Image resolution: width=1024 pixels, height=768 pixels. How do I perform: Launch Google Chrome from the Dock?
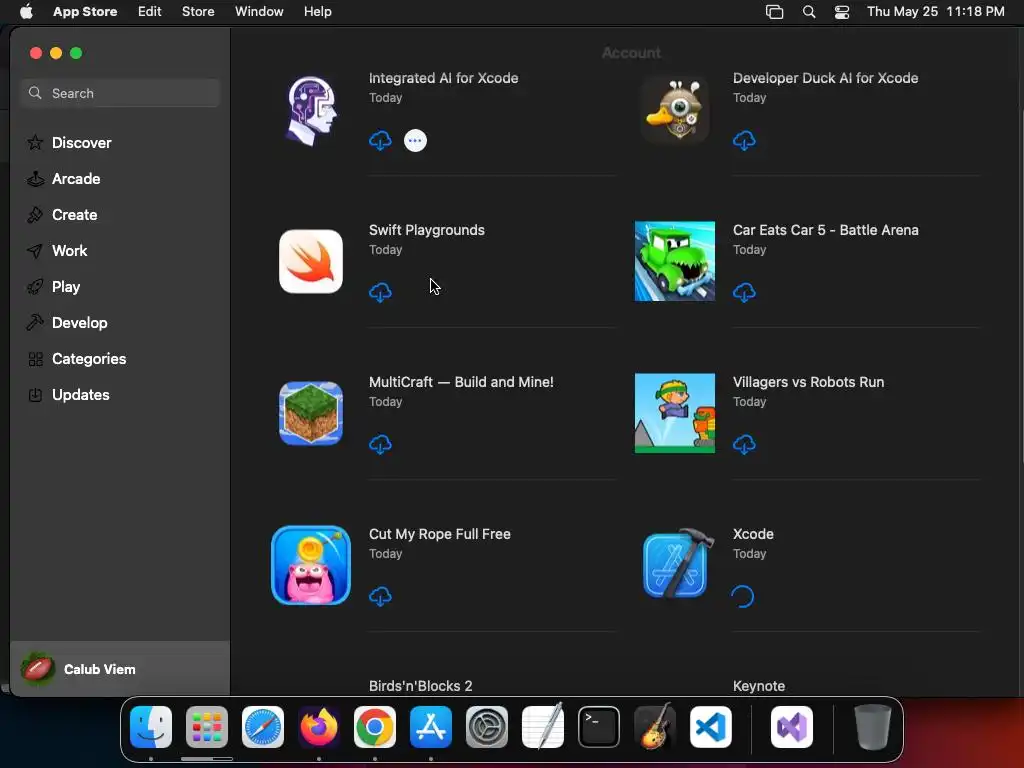click(x=375, y=727)
